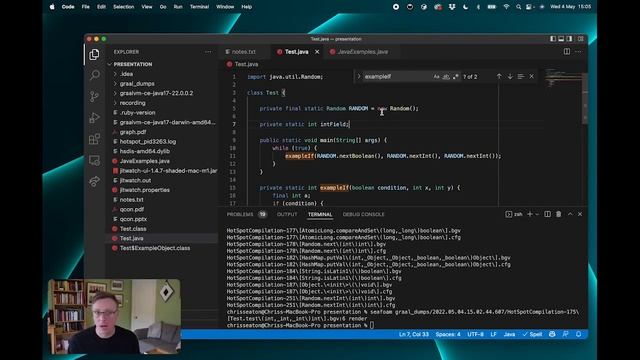Open Wi-Fi menu bar icon
Screen dimensions: 640x360
pyautogui.click(x=506, y=7)
